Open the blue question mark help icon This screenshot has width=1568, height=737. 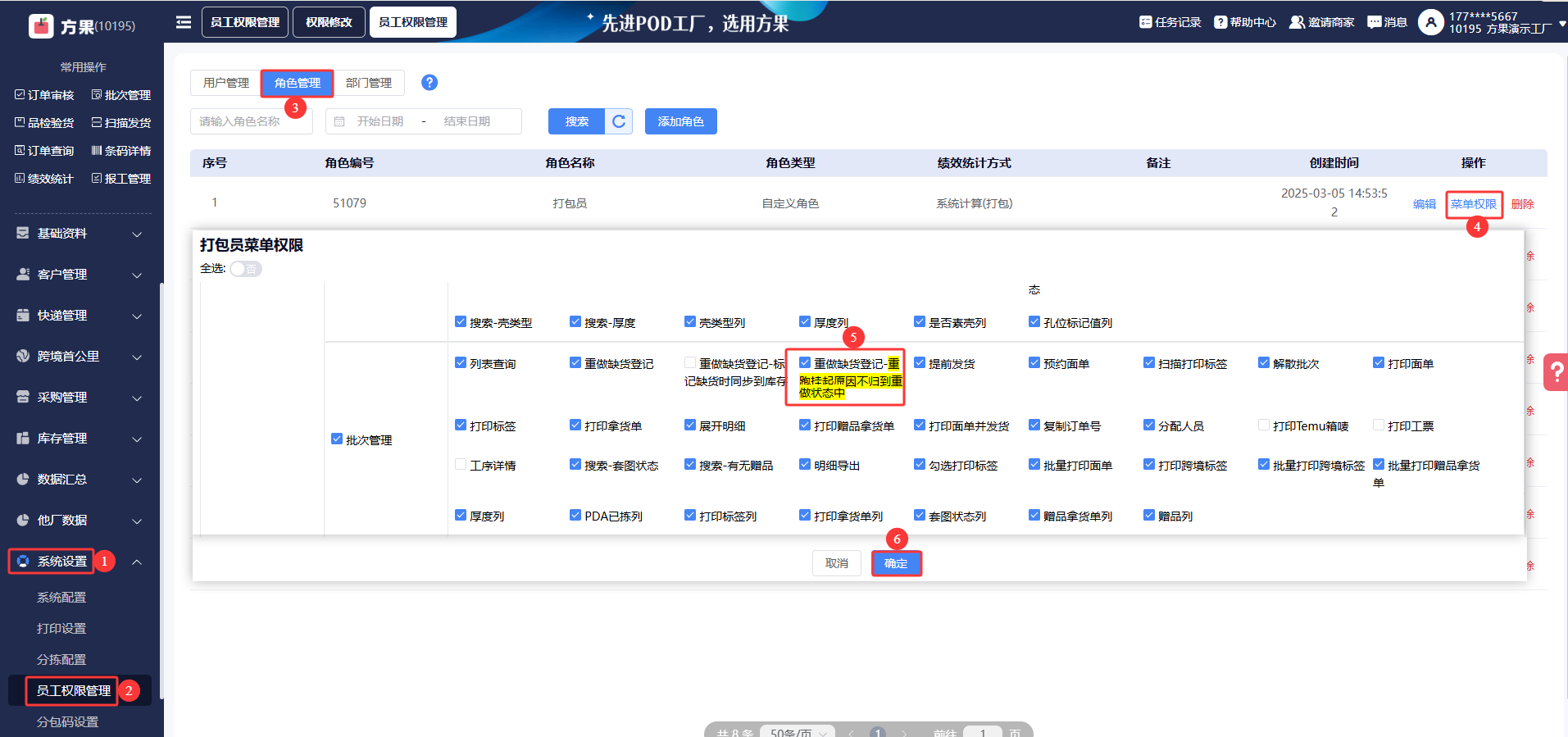pyautogui.click(x=429, y=83)
